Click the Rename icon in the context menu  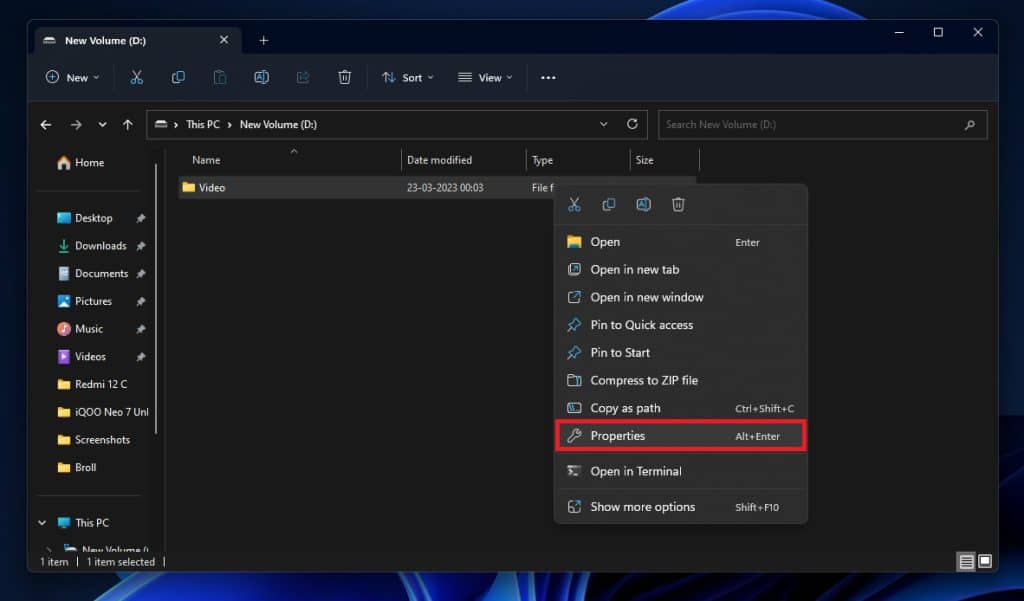pos(643,204)
